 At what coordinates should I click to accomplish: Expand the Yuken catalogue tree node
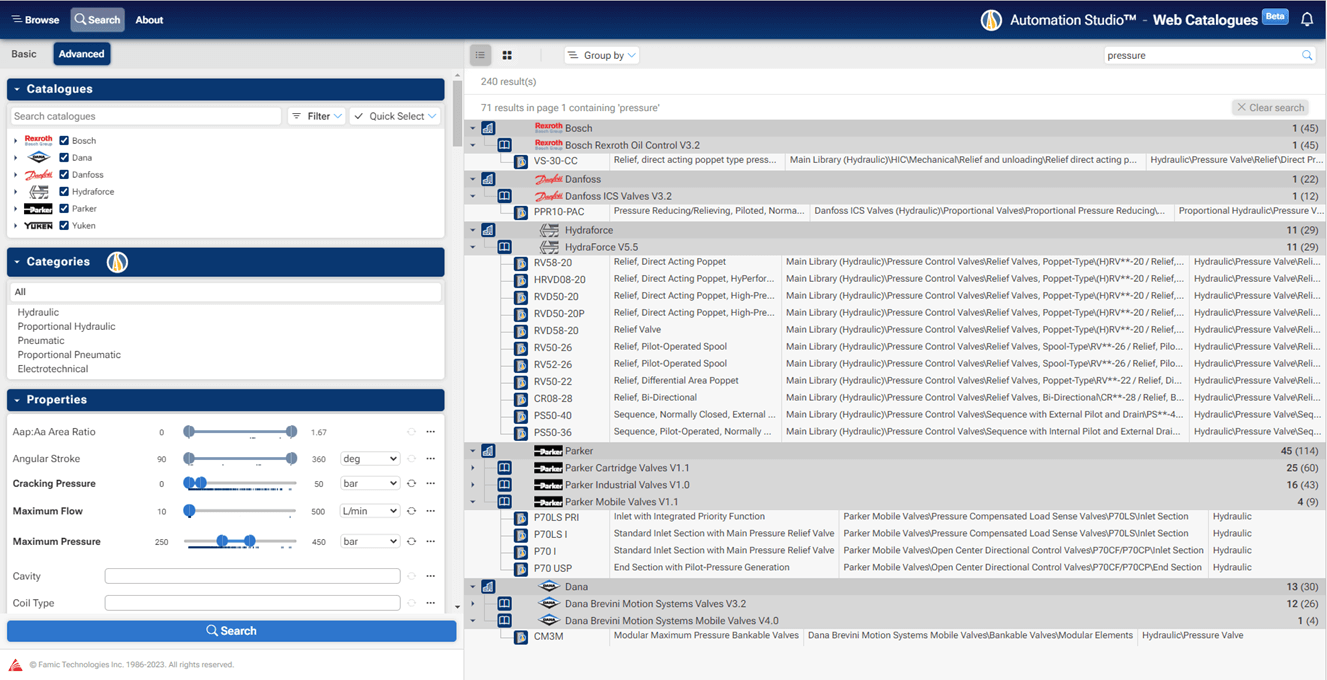point(16,226)
